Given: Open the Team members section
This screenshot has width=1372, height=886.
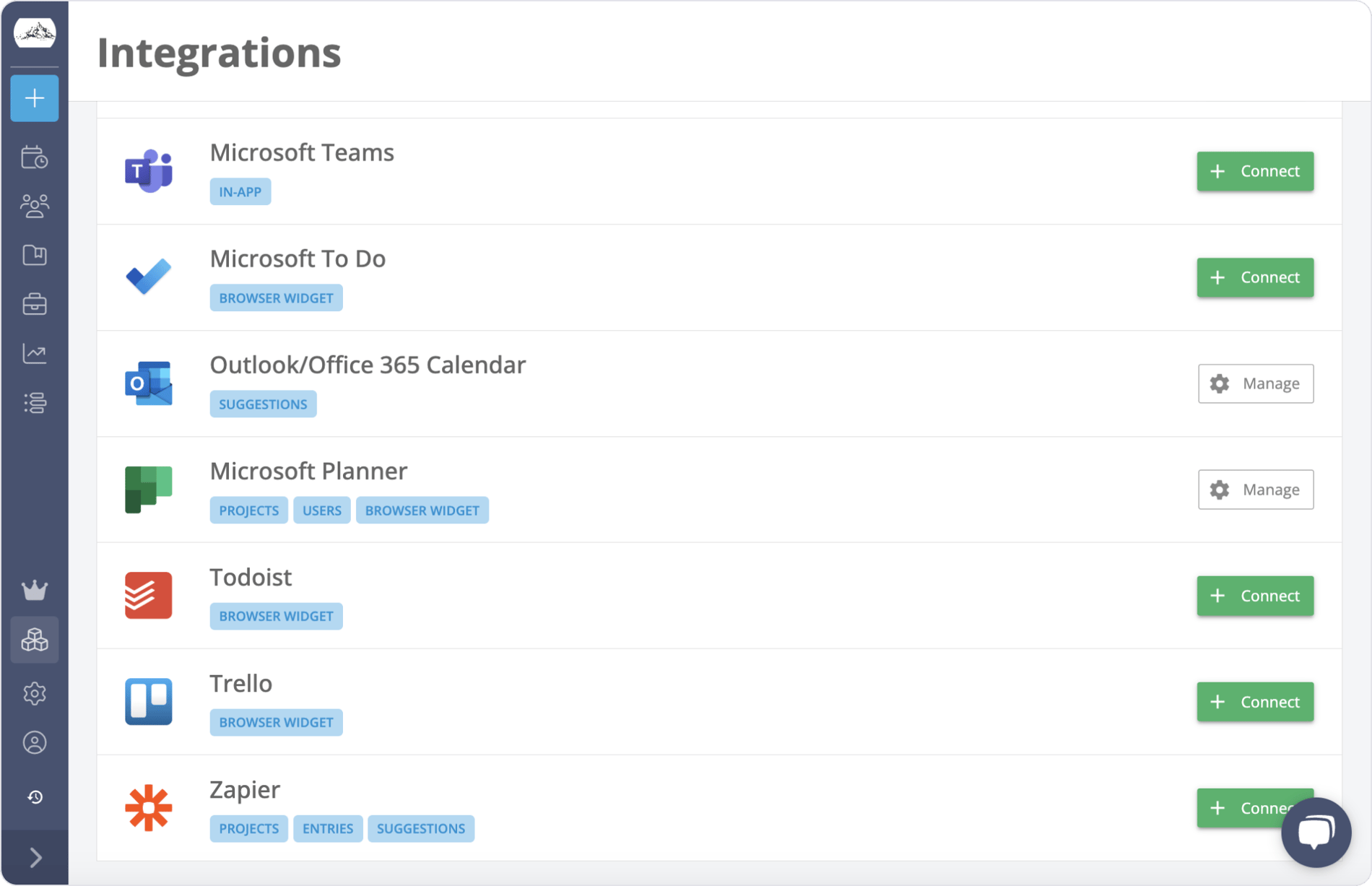Looking at the screenshot, I should (34, 206).
